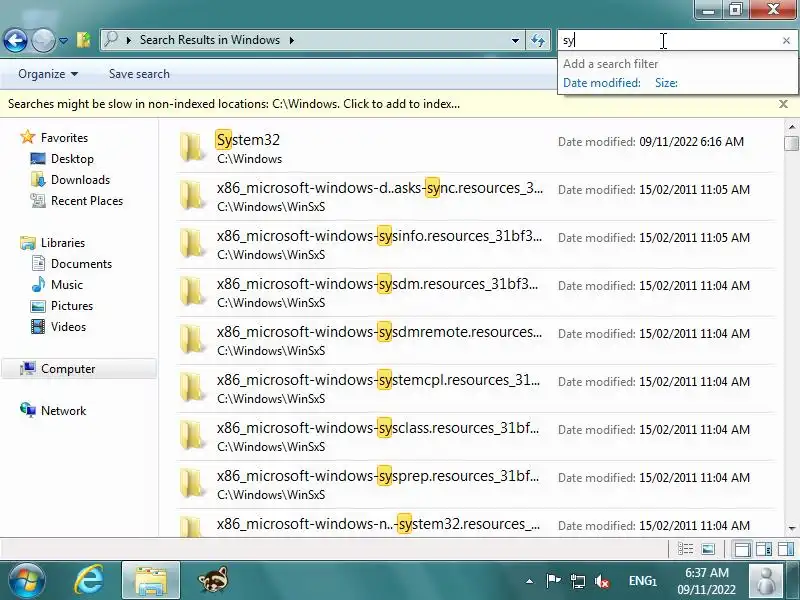Switch to details view icon at bottom
The width and height of the screenshot is (800, 600).
click(685, 549)
